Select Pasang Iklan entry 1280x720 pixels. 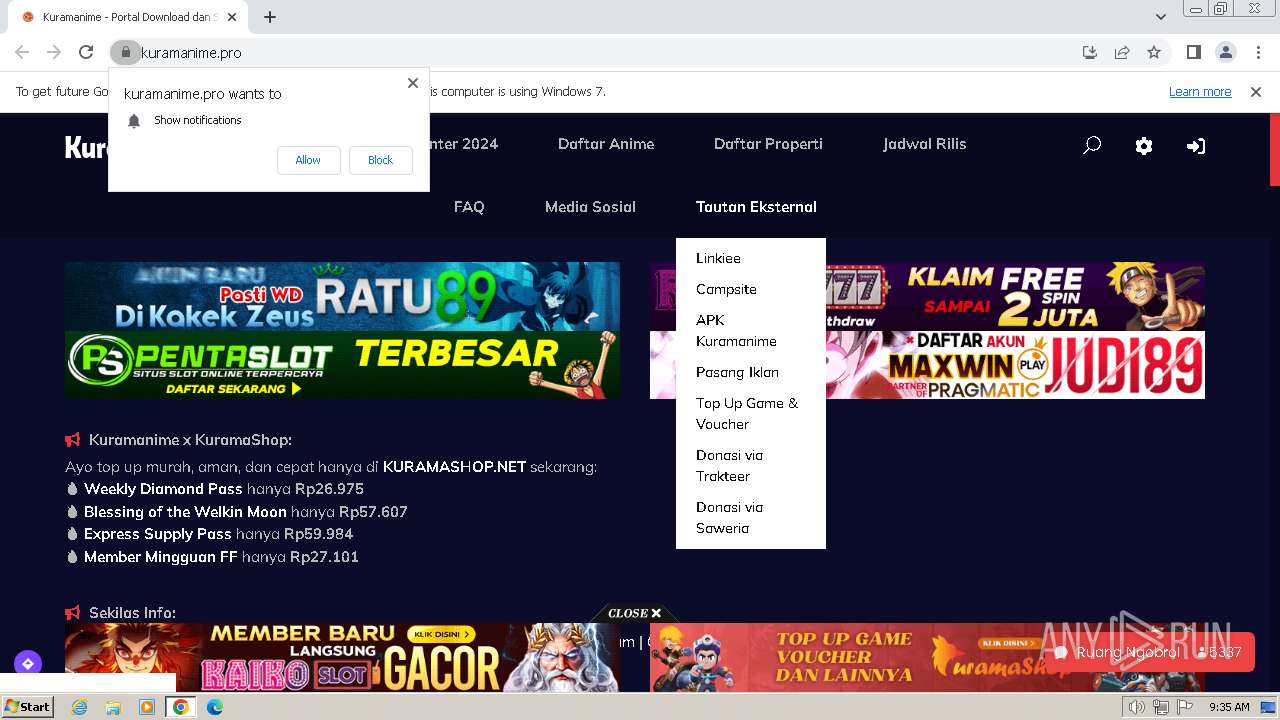tap(737, 372)
